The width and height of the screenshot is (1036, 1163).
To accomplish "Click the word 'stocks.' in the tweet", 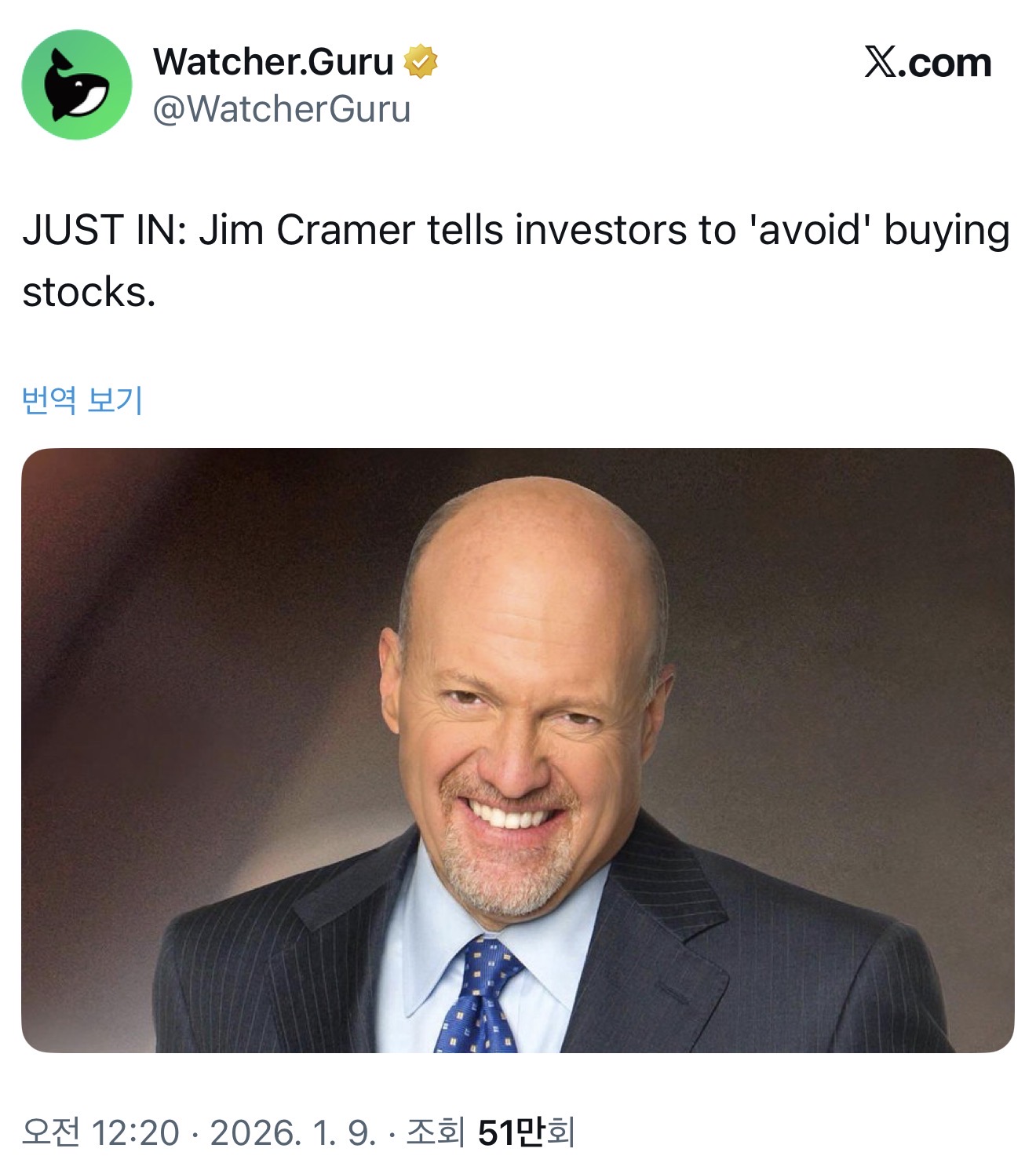I will point(89,293).
